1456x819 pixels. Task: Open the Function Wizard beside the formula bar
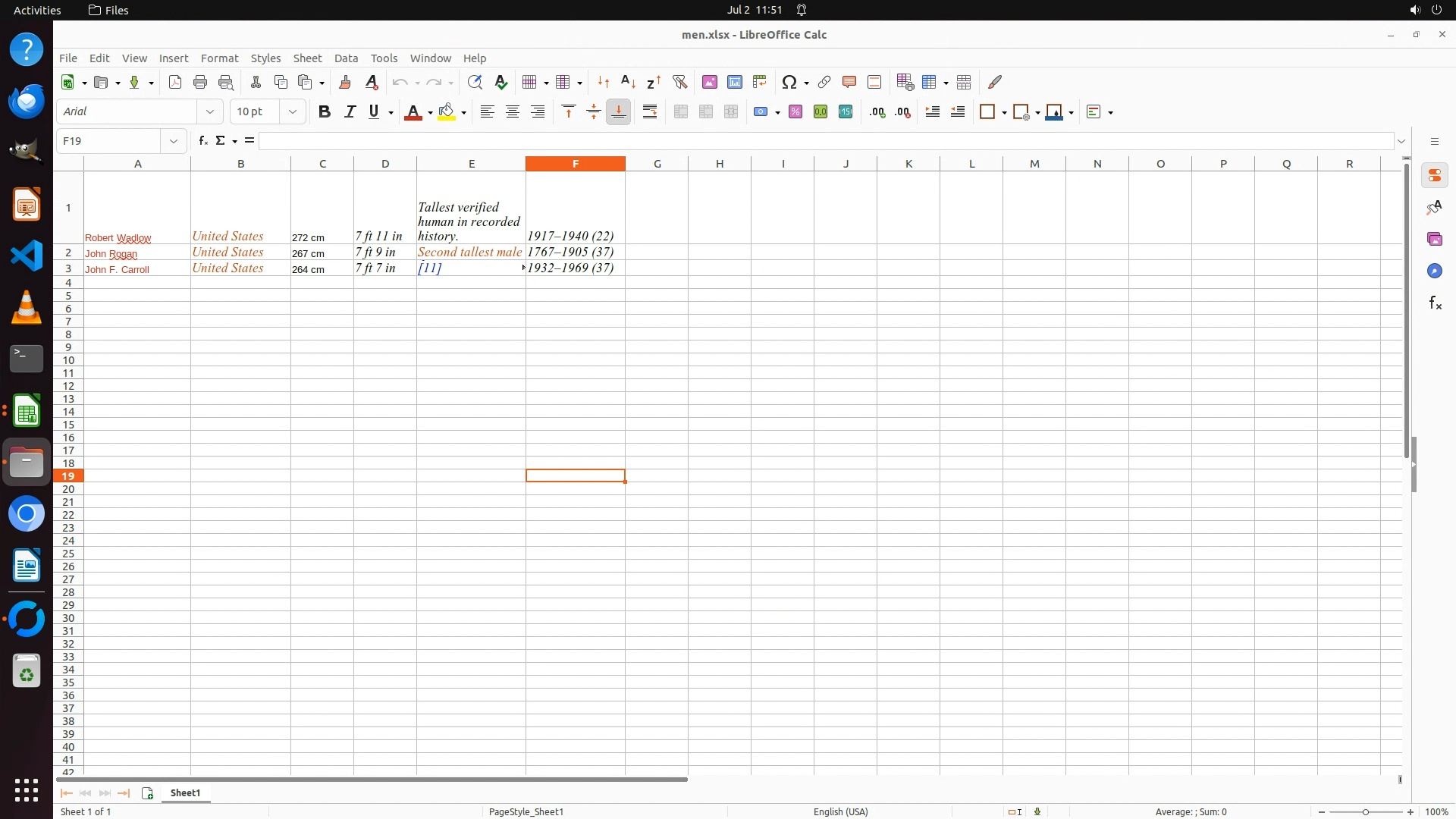click(202, 140)
